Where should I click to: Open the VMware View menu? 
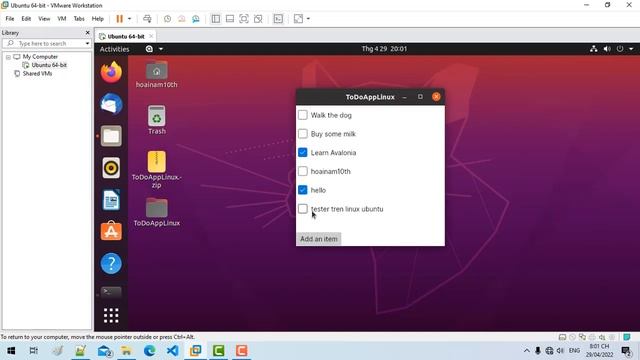click(x=44, y=19)
